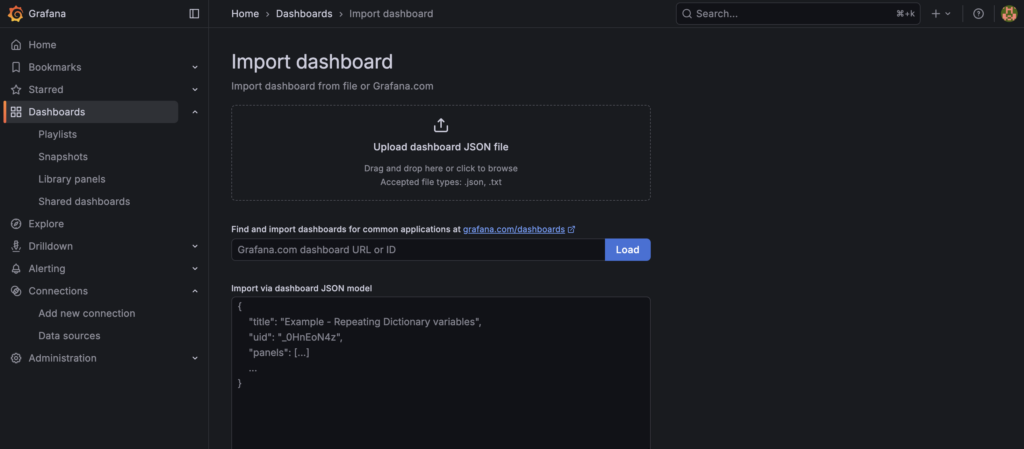
Task: Click the Home house icon in sidebar
Action: [16, 45]
